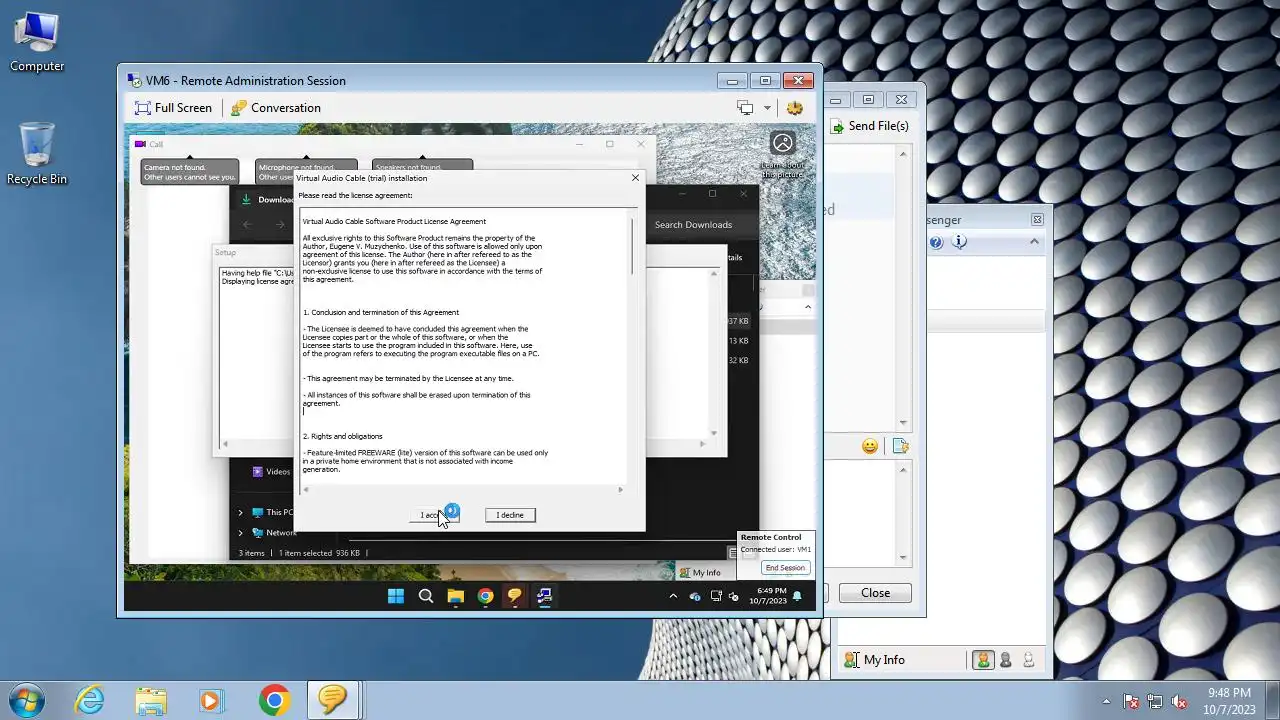Click the remote notification bell icon
The height and width of the screenshot is (720, 1280).
click(x=797, y=596)
